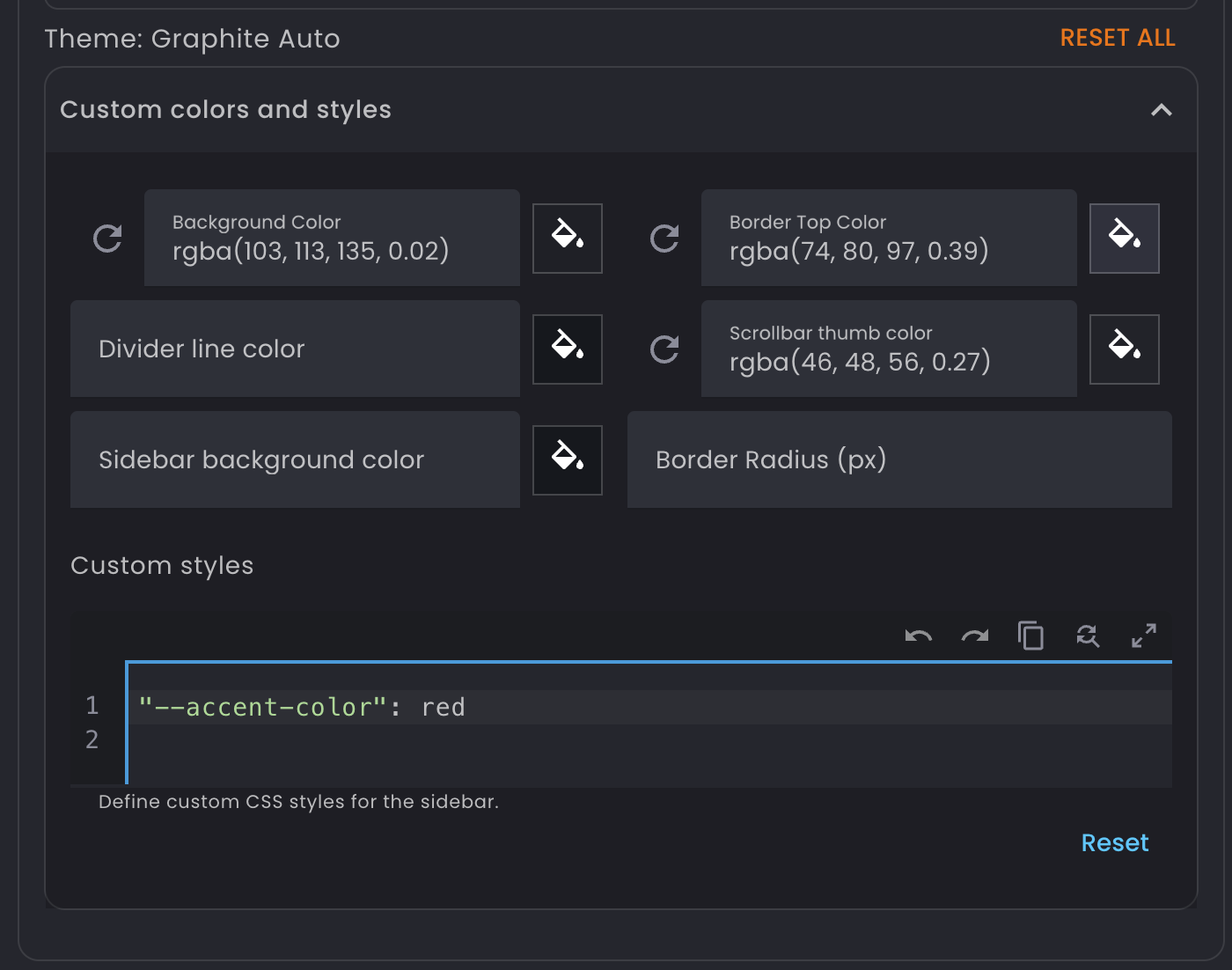The image size is (1232, 970).
Task: Reset the Scrollbar thumb color icon
Action: [x=664, y=349]
